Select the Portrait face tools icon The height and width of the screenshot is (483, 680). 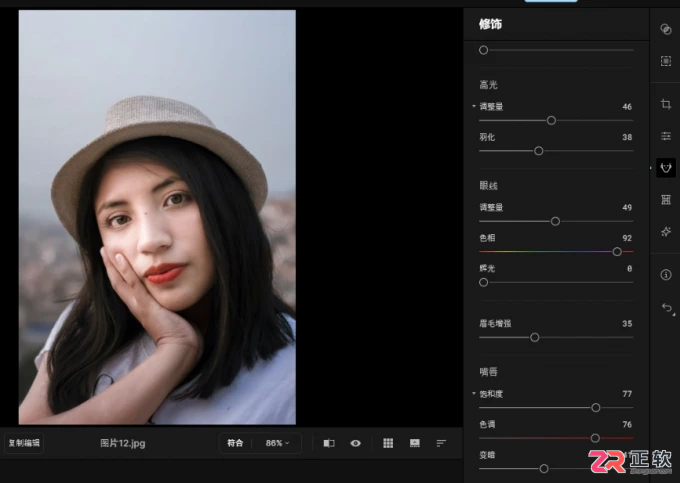(x=666, y=168)
